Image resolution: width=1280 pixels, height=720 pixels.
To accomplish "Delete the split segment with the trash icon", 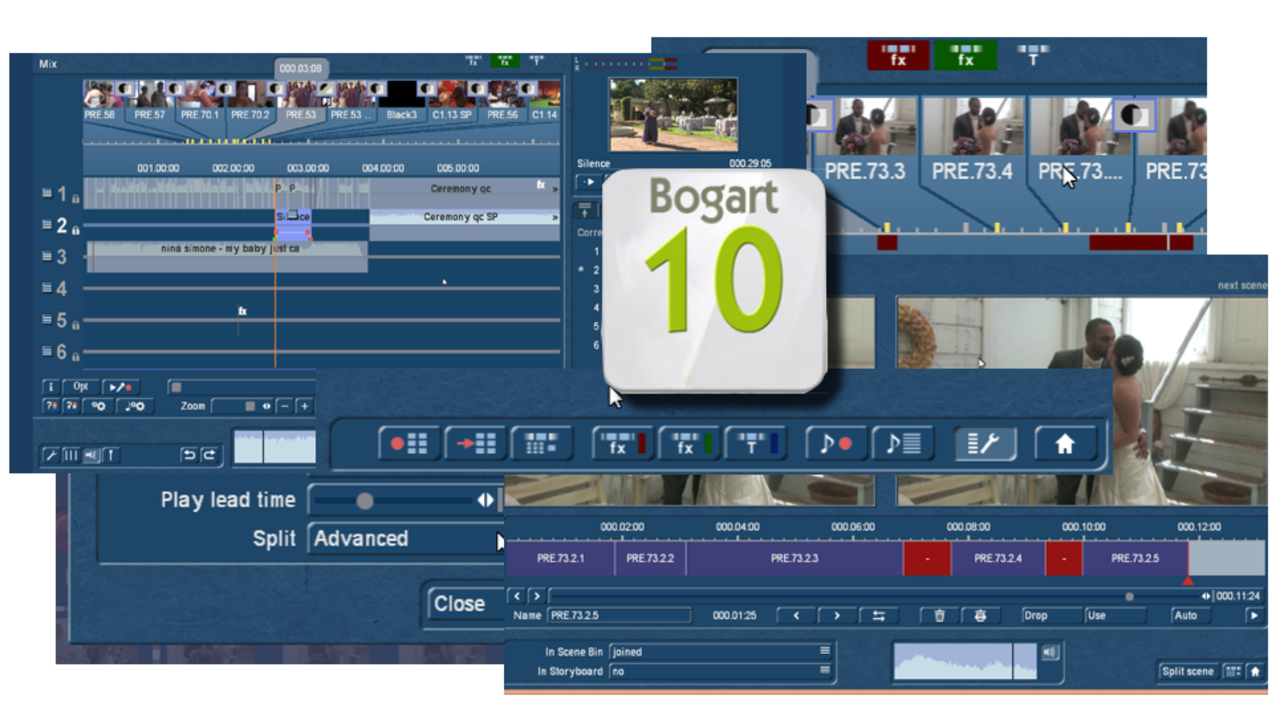I will pyautogui.click(x=939, y=616).
